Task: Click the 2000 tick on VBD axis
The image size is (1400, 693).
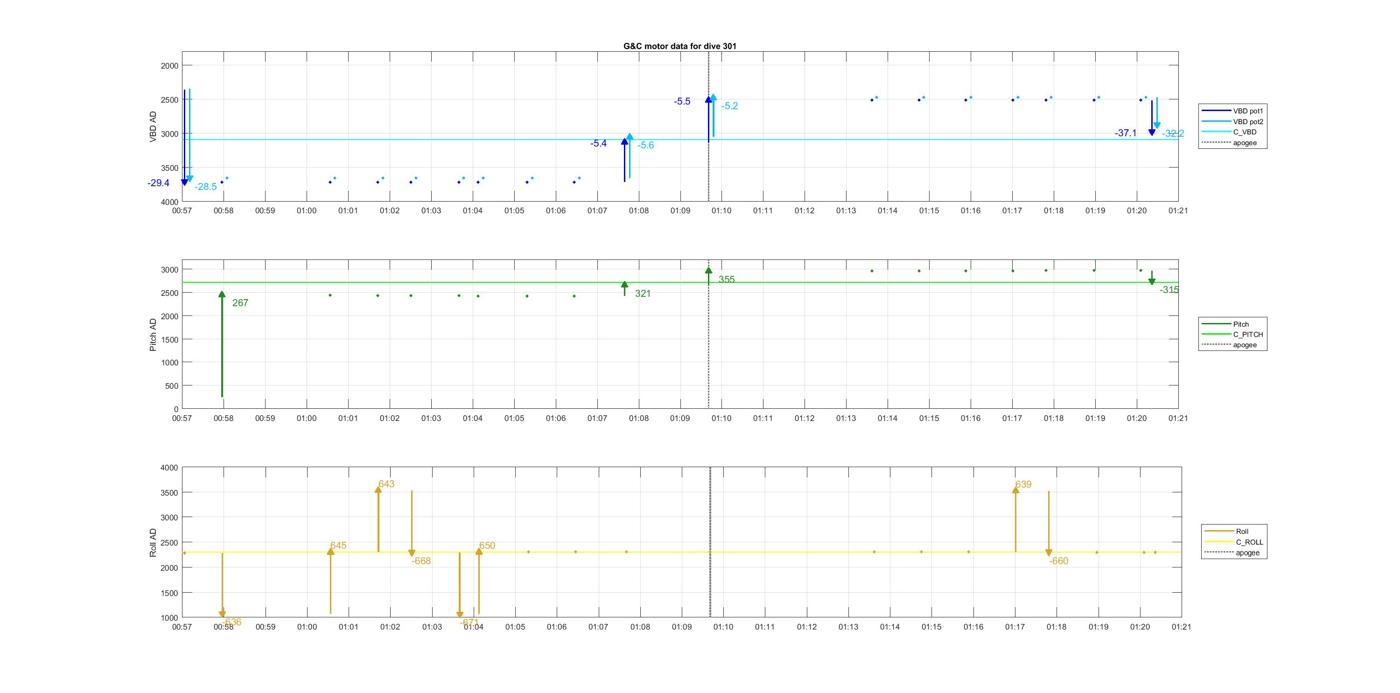Action: pos(169,65)
